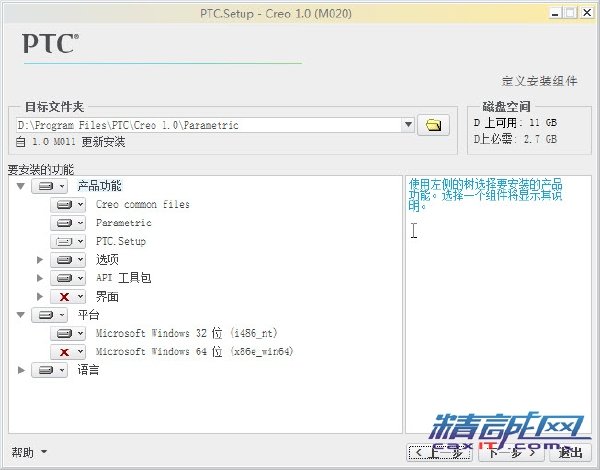Select the 选项 label
The height and width of the screenshot is (470, 600).
click(107, 260)
